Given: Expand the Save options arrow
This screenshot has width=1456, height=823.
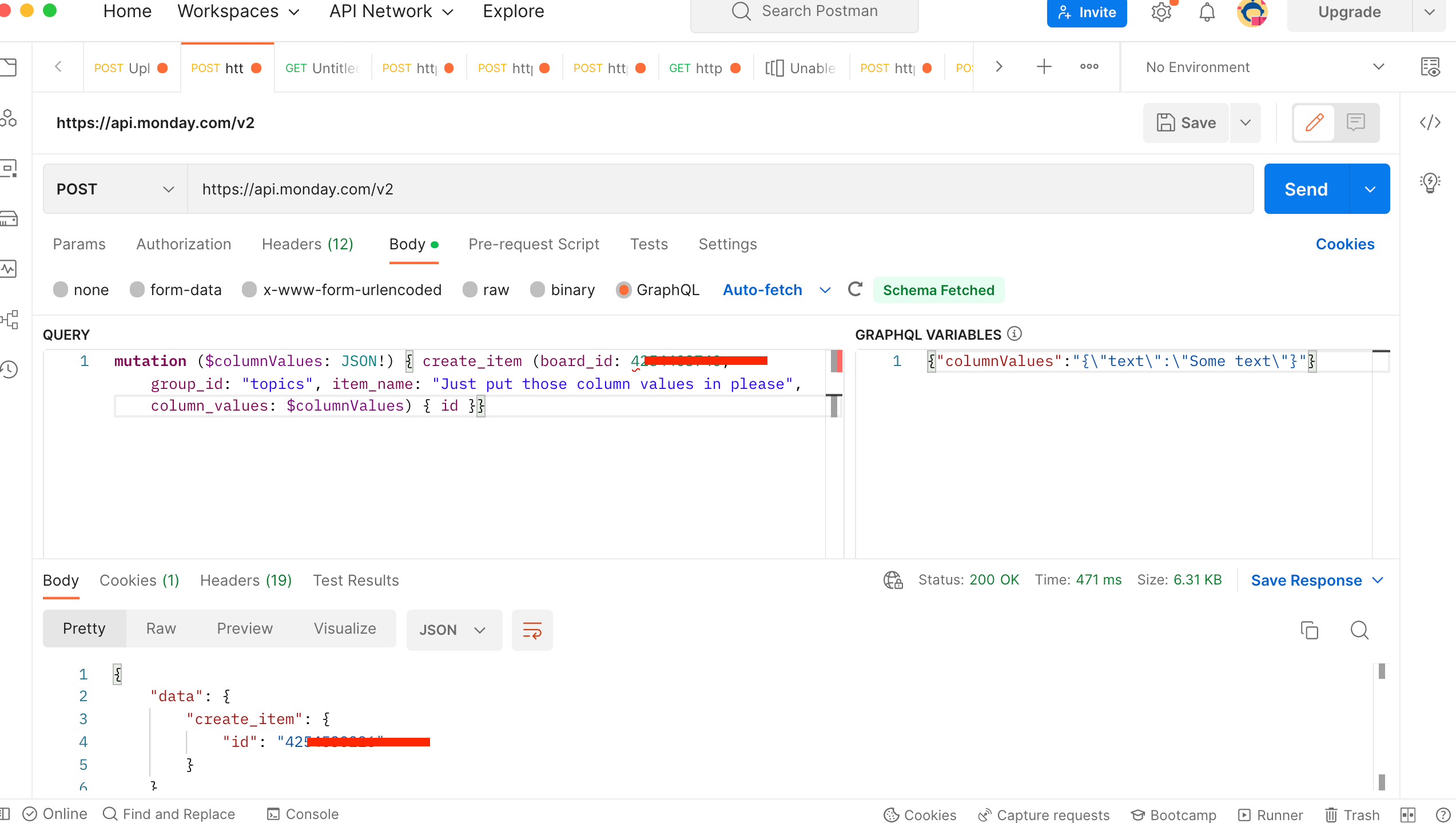Looking at the screenshot, I should pos(1245,122).
